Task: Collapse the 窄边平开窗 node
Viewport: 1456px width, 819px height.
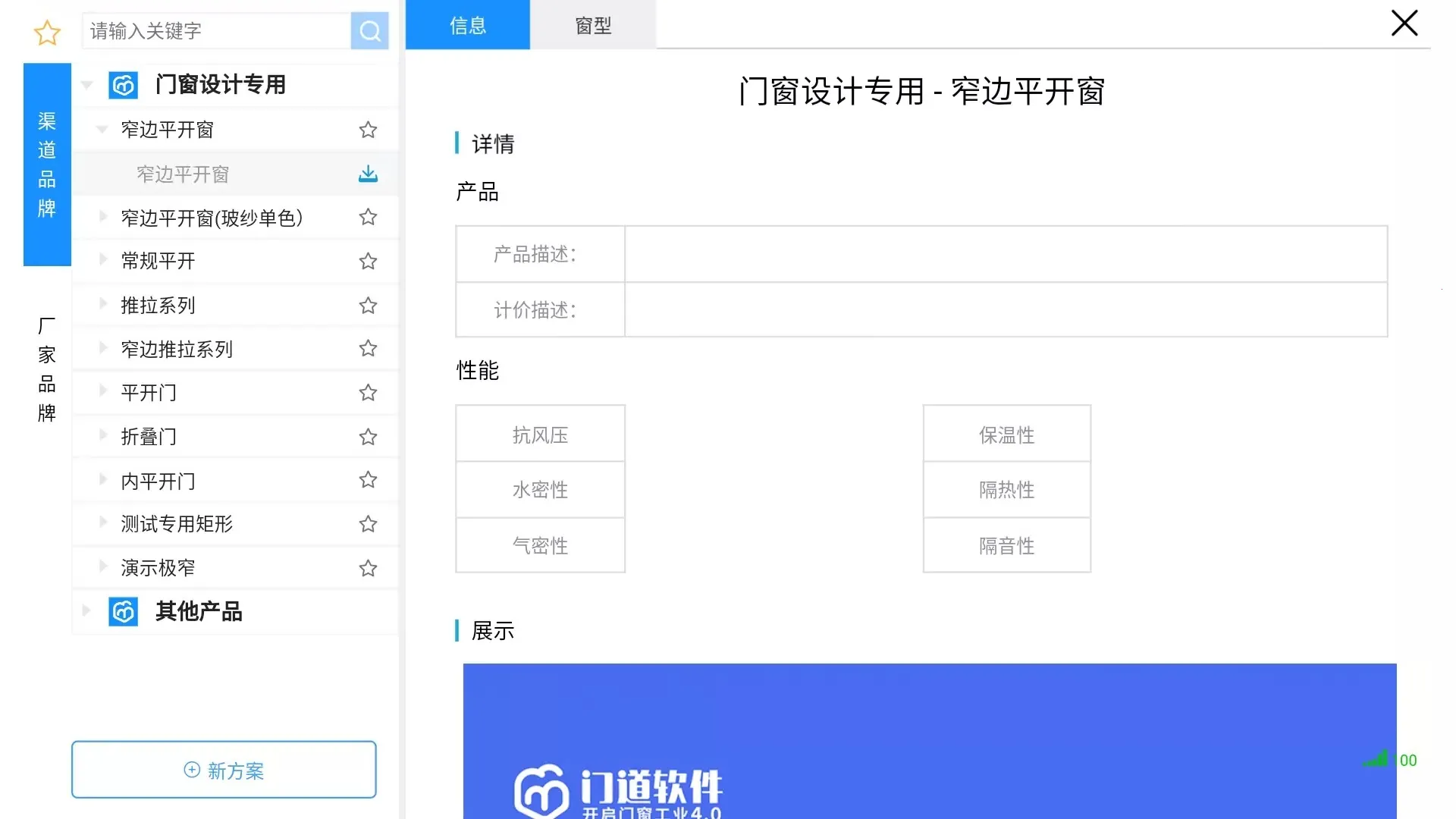Action: pos(103,129)
